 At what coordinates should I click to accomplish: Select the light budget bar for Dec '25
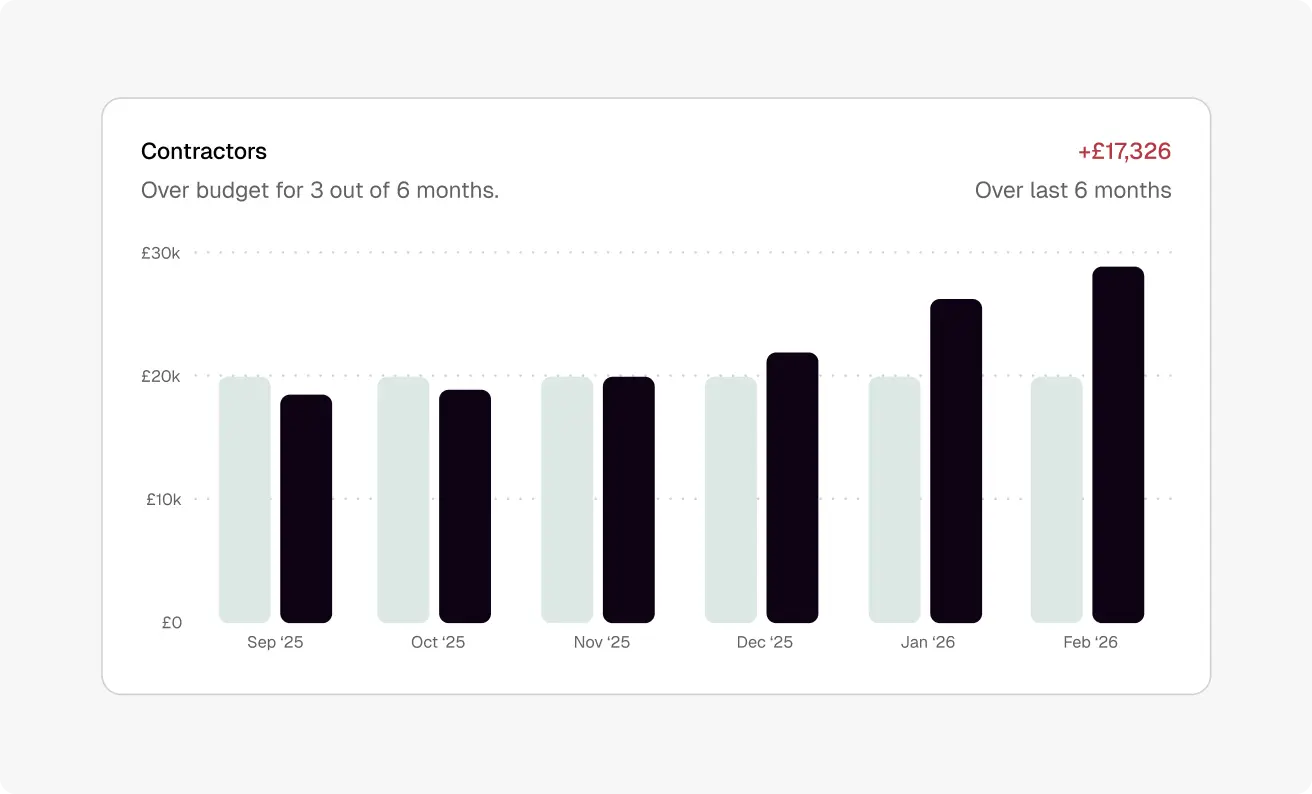(731, 500)
